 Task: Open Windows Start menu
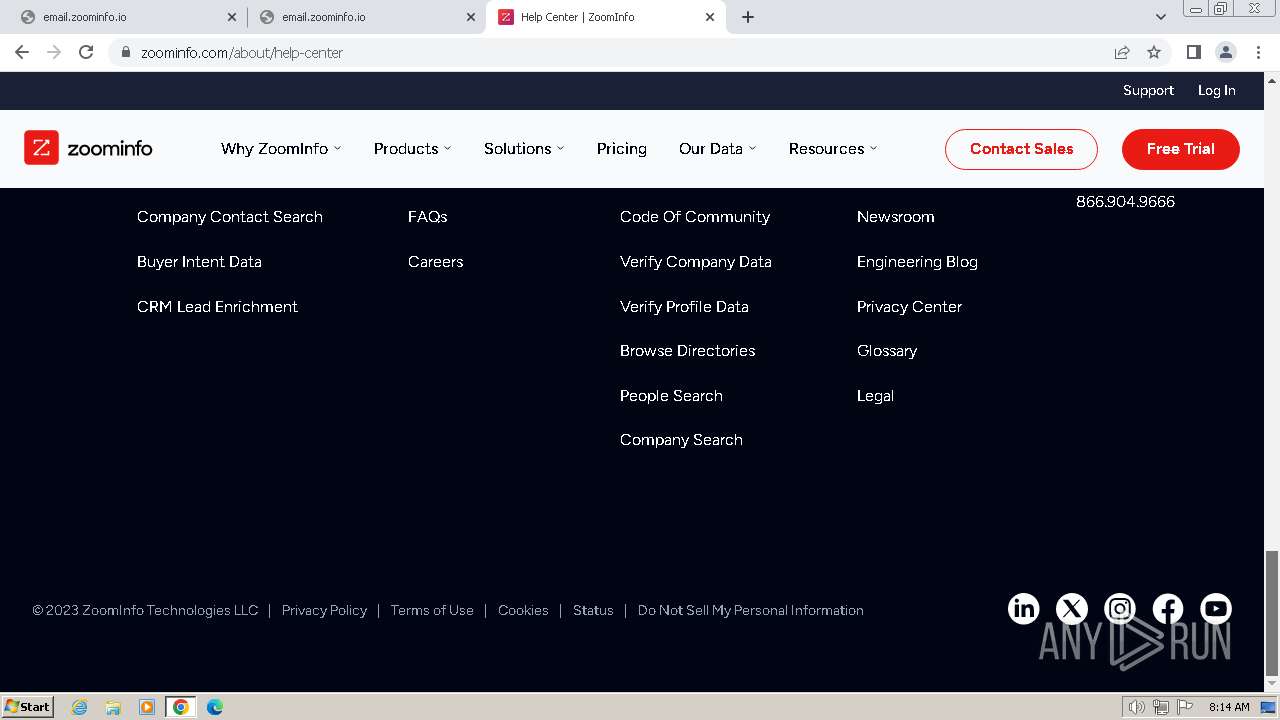coord(28,706)
